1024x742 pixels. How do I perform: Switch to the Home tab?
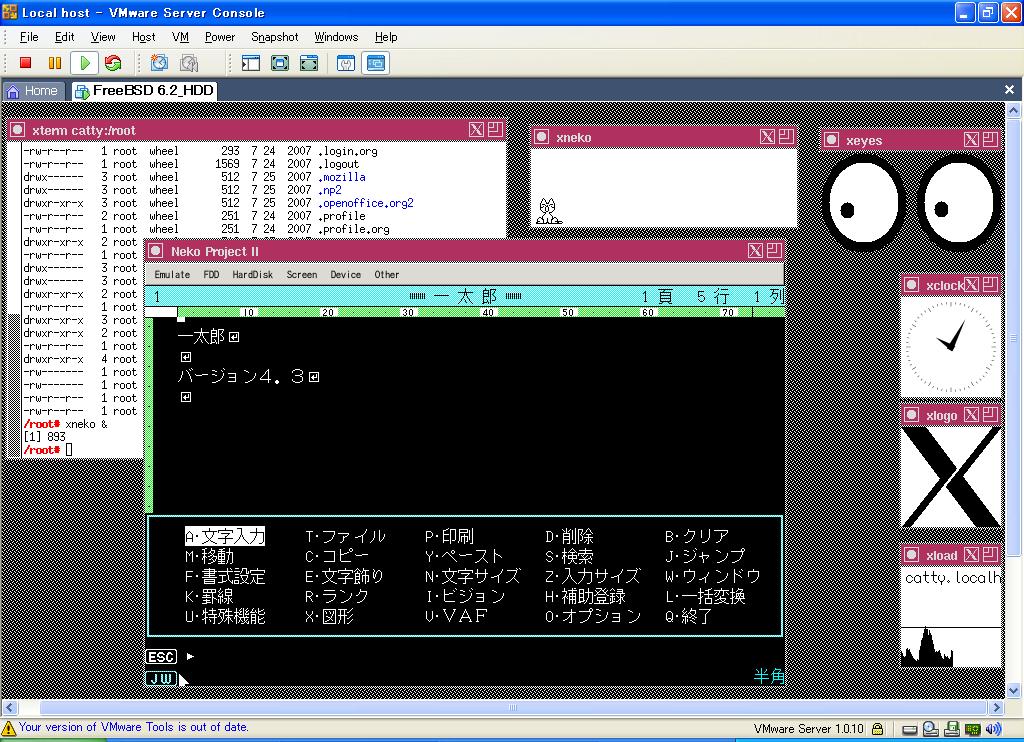click(x=33, y=91)
